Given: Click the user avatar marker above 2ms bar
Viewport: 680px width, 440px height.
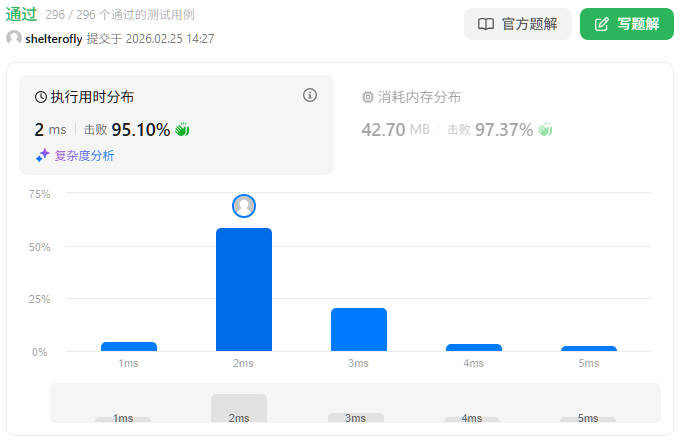Looking at the screenshot, I should pos(244,206).
